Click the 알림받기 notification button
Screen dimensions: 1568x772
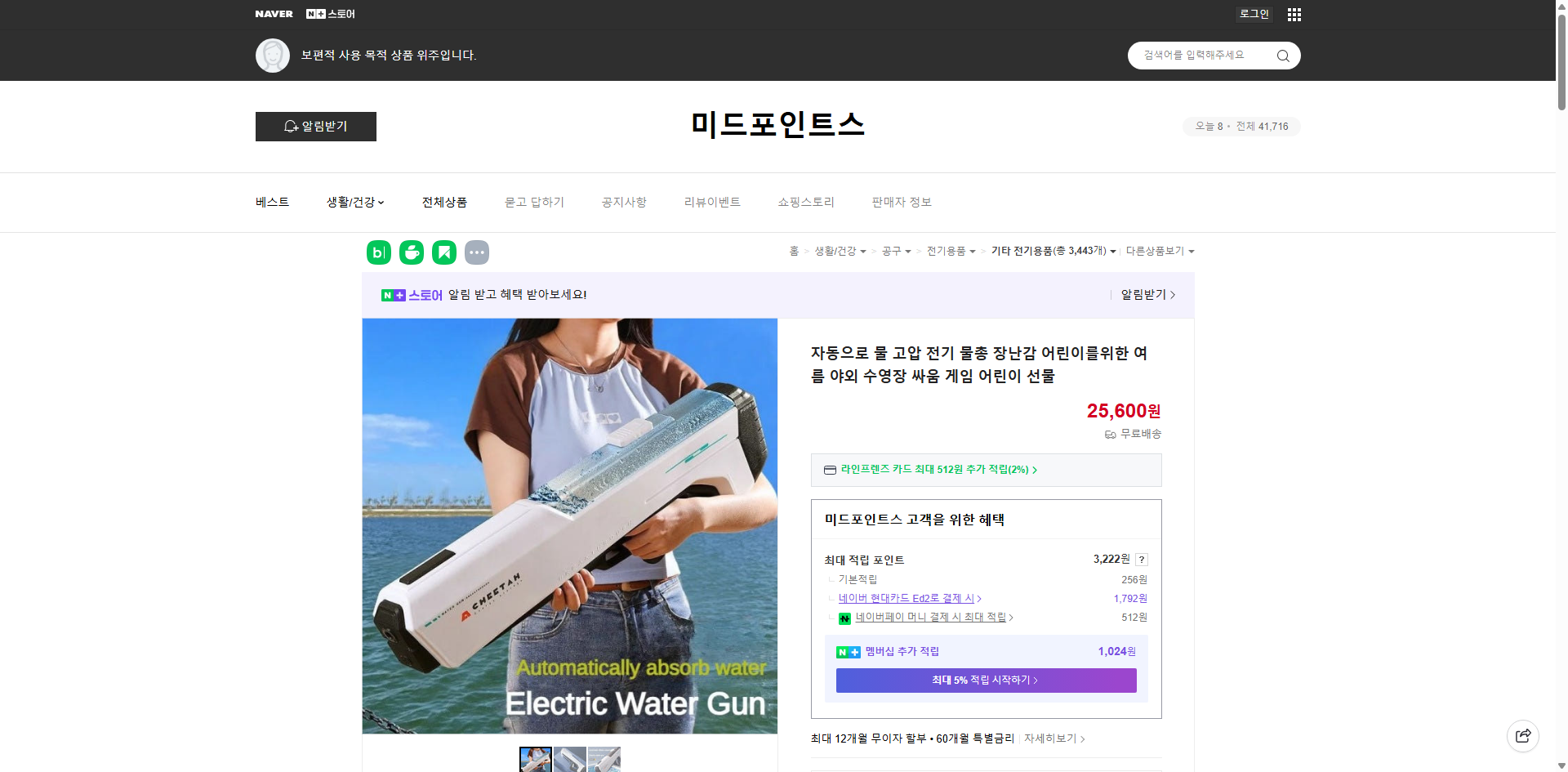[315, 127]
